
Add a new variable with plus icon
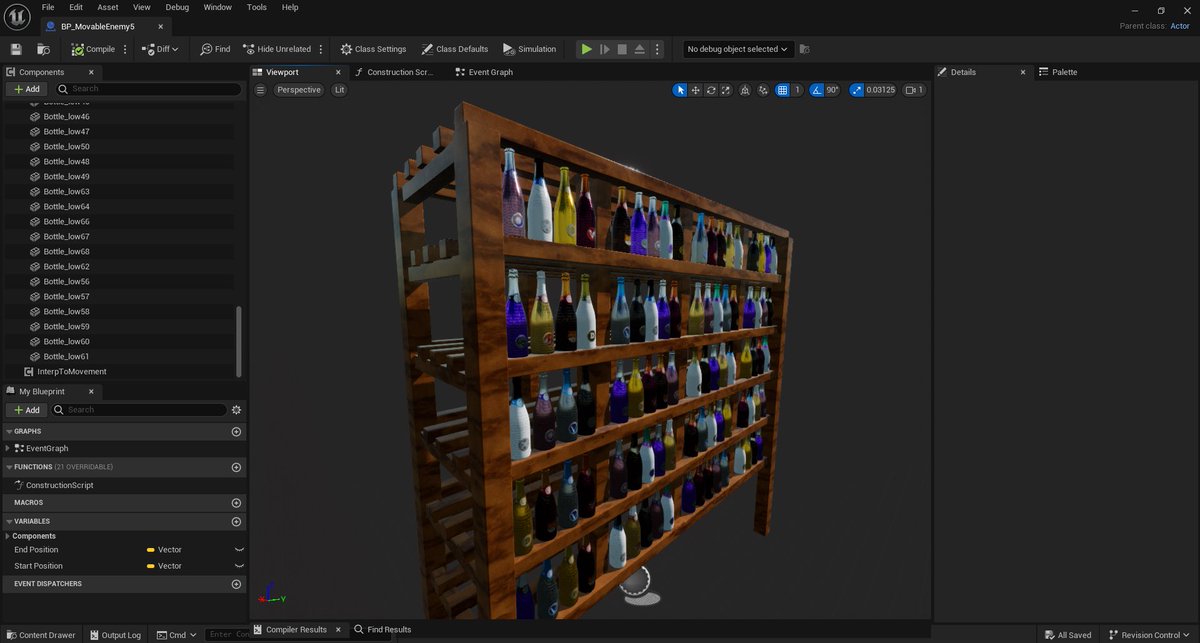236,521
